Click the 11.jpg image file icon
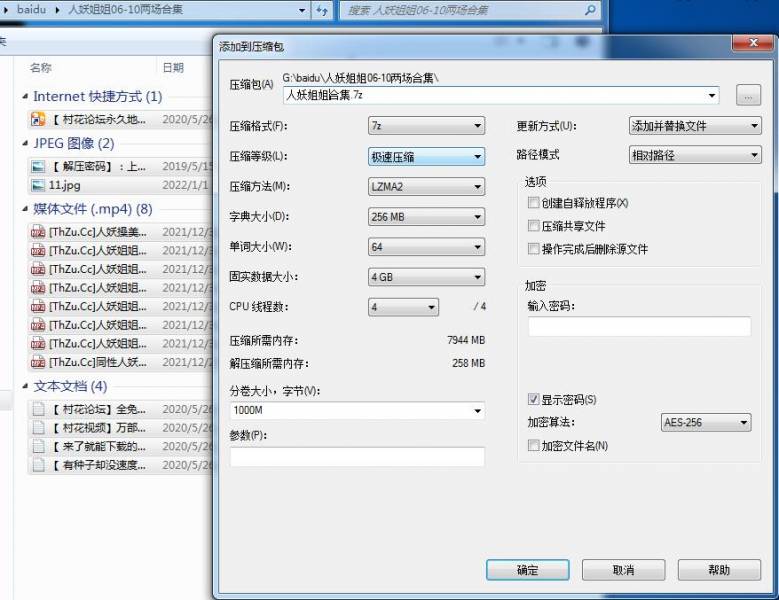The height and width of the screenshot is (600, 779). (x=38, y=185)
